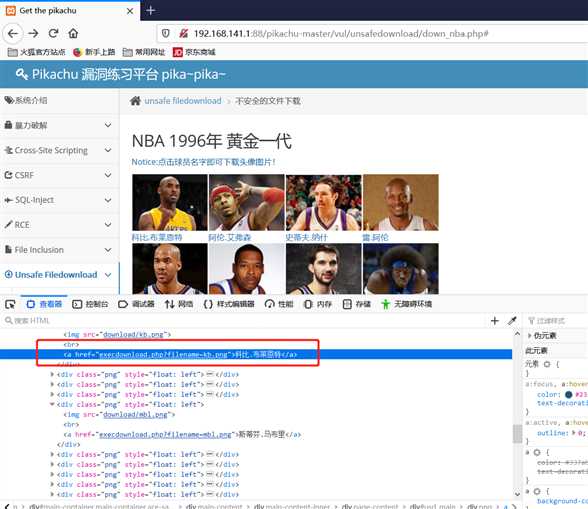Download via 雷.阿伦 name link
This screenshot has height=509, width=588.
(x=375, y=237)
